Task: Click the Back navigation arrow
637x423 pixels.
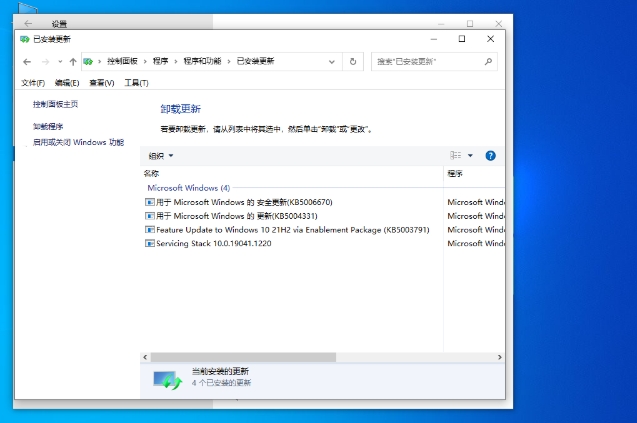Action: 27,61
